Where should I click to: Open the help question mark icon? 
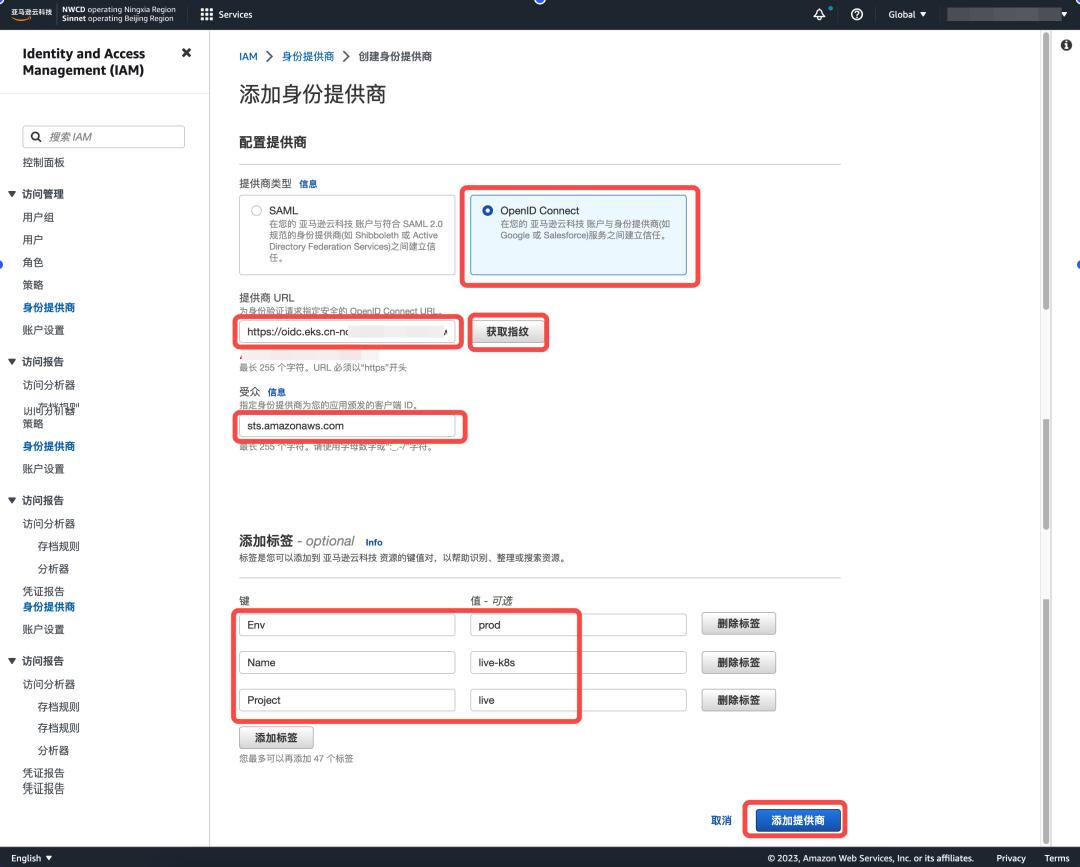pyautogui.click(x=857, y=14)
